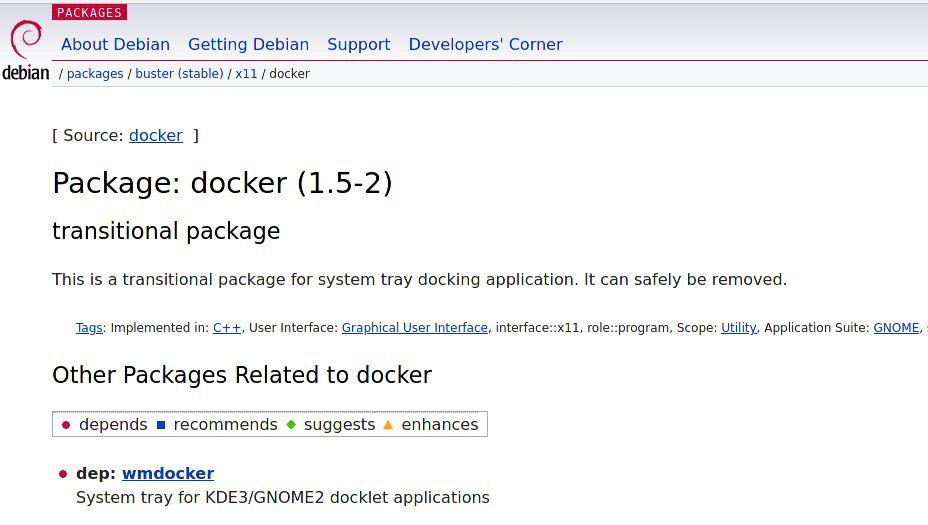This screenshot has width=928, height=525.
Task: Click the red depends legend dot
Action: pos(66,425)
